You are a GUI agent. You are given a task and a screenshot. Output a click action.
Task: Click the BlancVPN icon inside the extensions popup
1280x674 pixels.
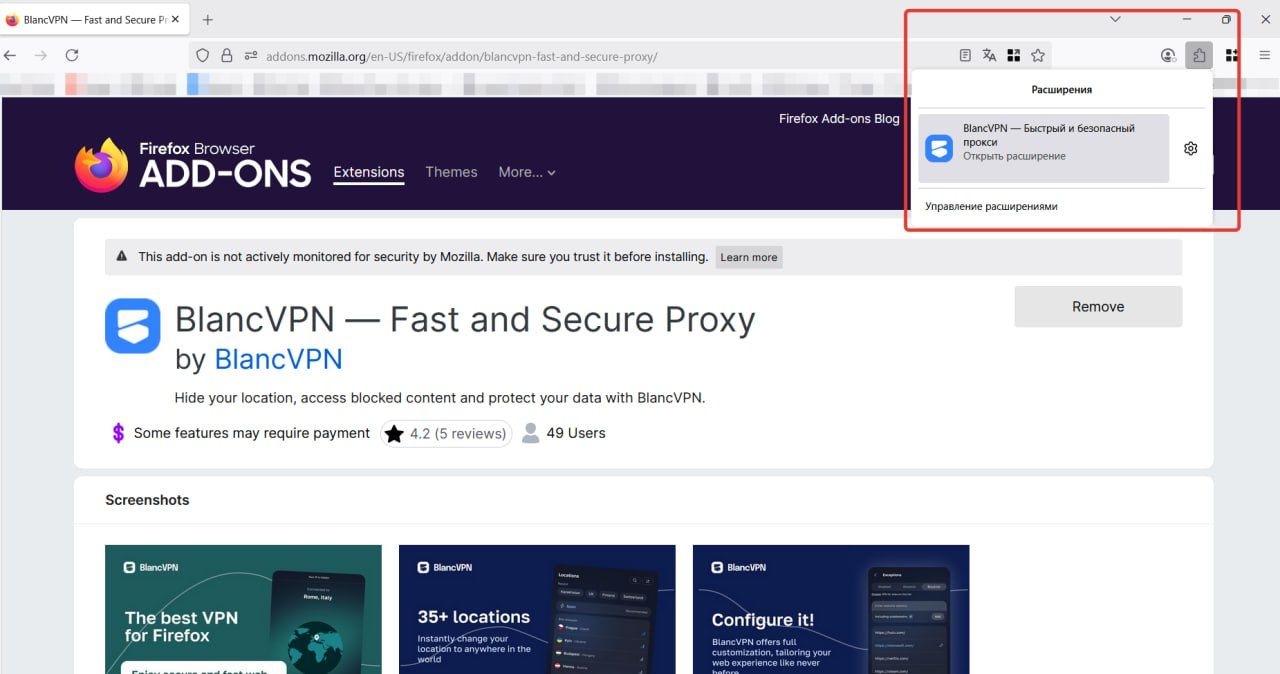[938, 147]
